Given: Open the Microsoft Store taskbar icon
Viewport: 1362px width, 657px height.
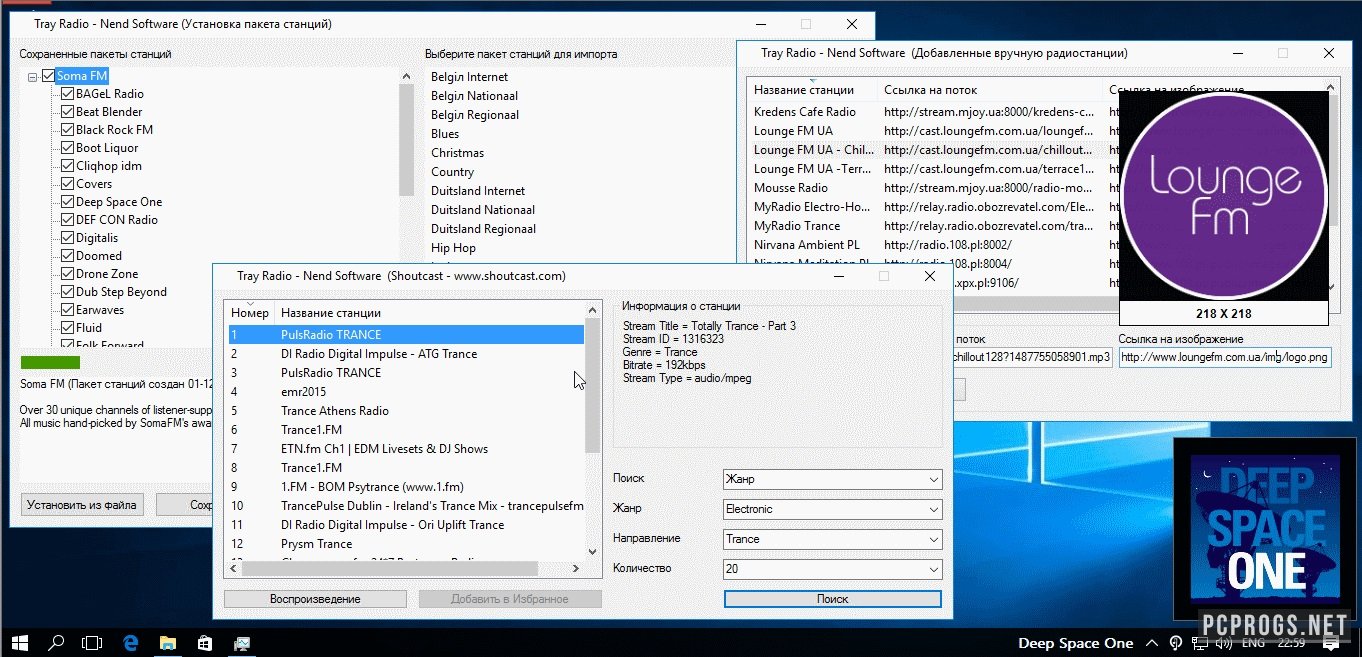Looking at the screenshot, I should coord(204,643).
